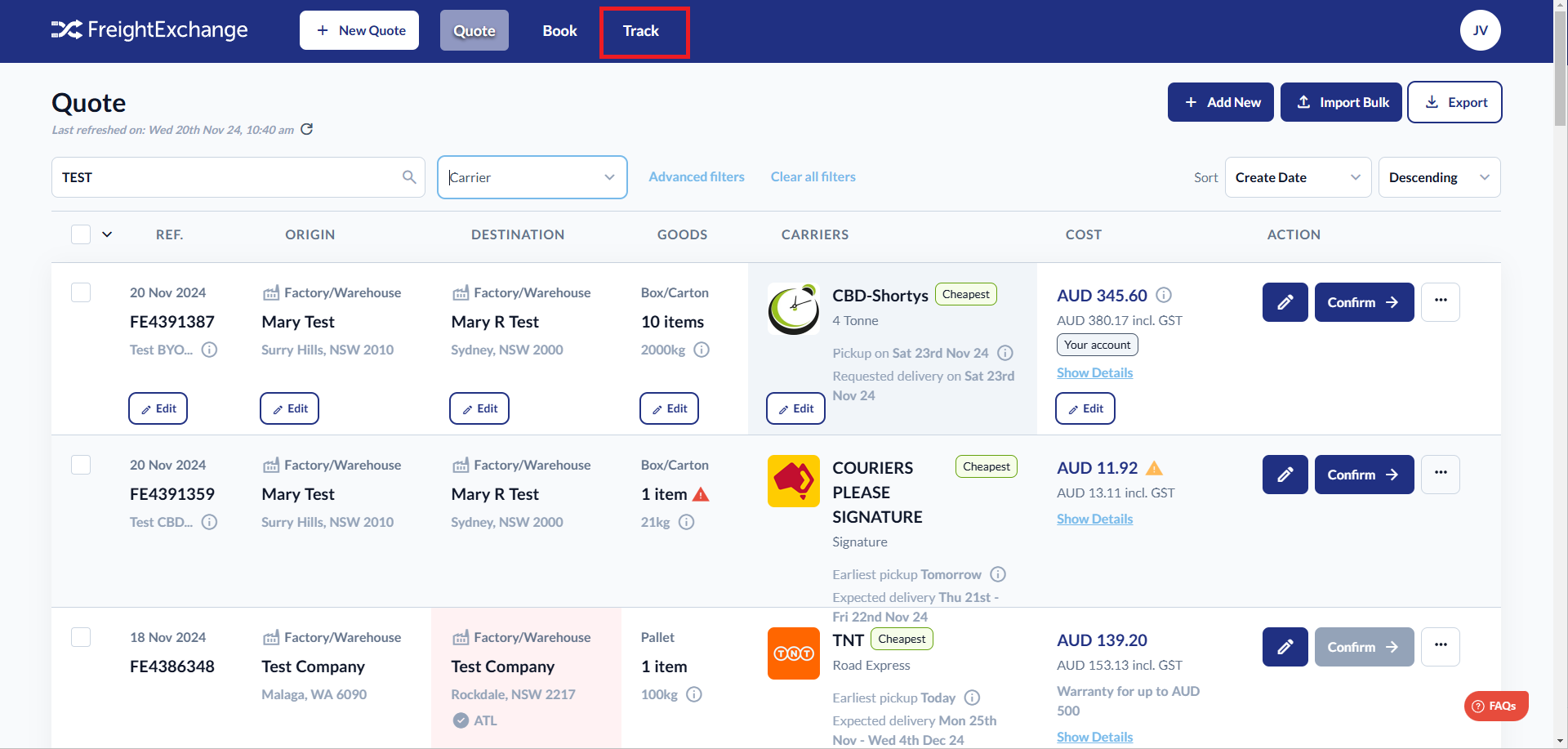Image resolution: width=1568 pixels, height=749 pixels.
Task: Select checkbox for quote FE4386348
Action: (x=81, y=637)
